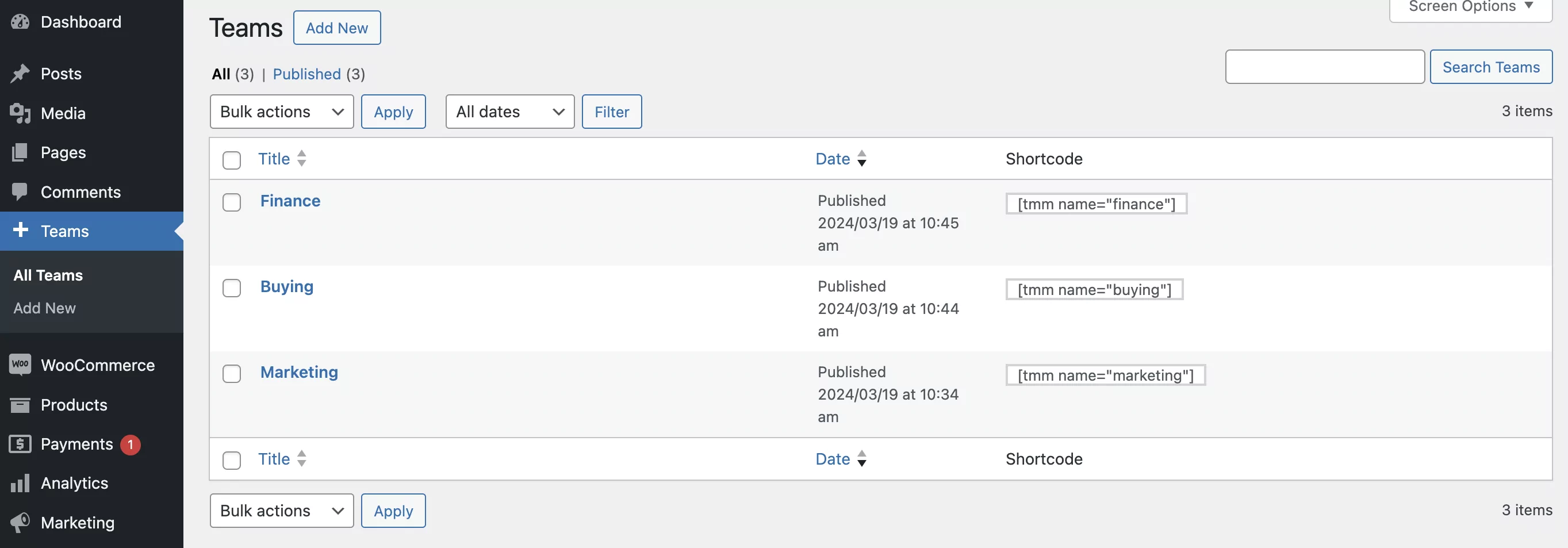
Task: Sort by Title using header arrows
Action: (x=301, y=158)
